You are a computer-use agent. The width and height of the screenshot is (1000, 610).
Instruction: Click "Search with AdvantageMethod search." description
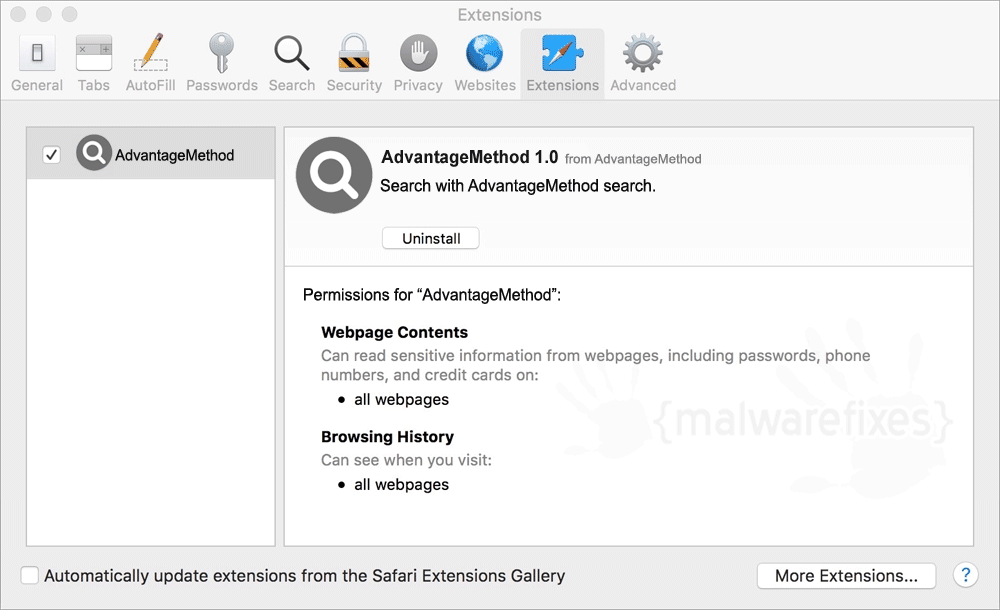[x=518, y=186]
